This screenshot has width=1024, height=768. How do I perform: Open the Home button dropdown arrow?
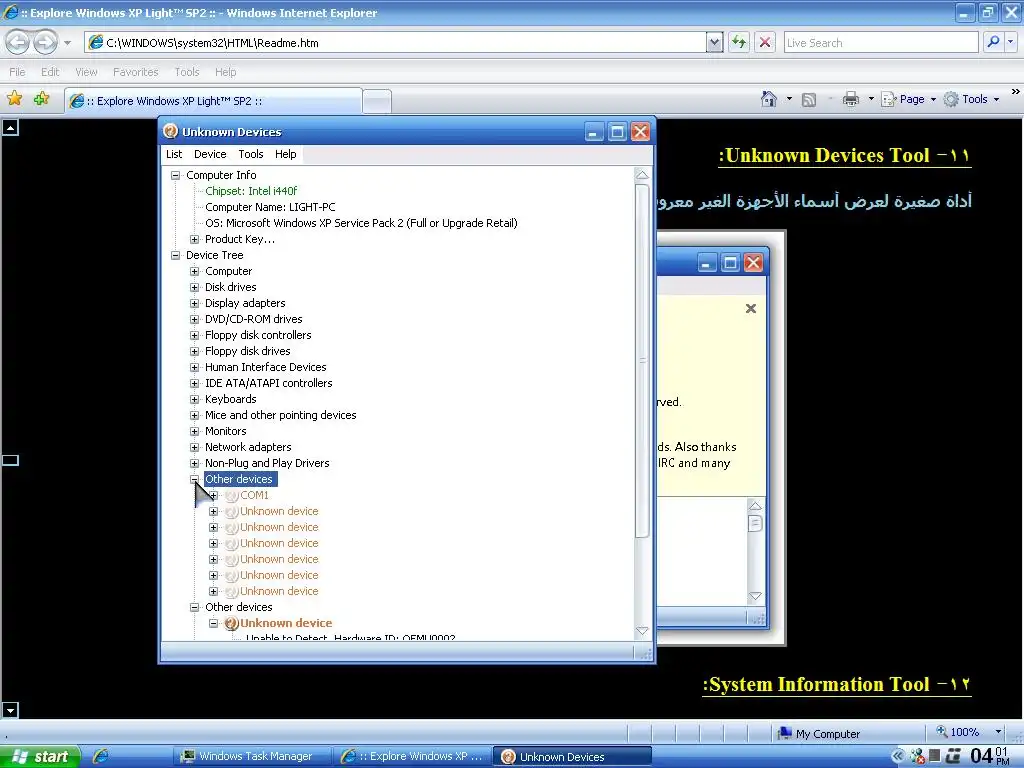coord(789,99)
